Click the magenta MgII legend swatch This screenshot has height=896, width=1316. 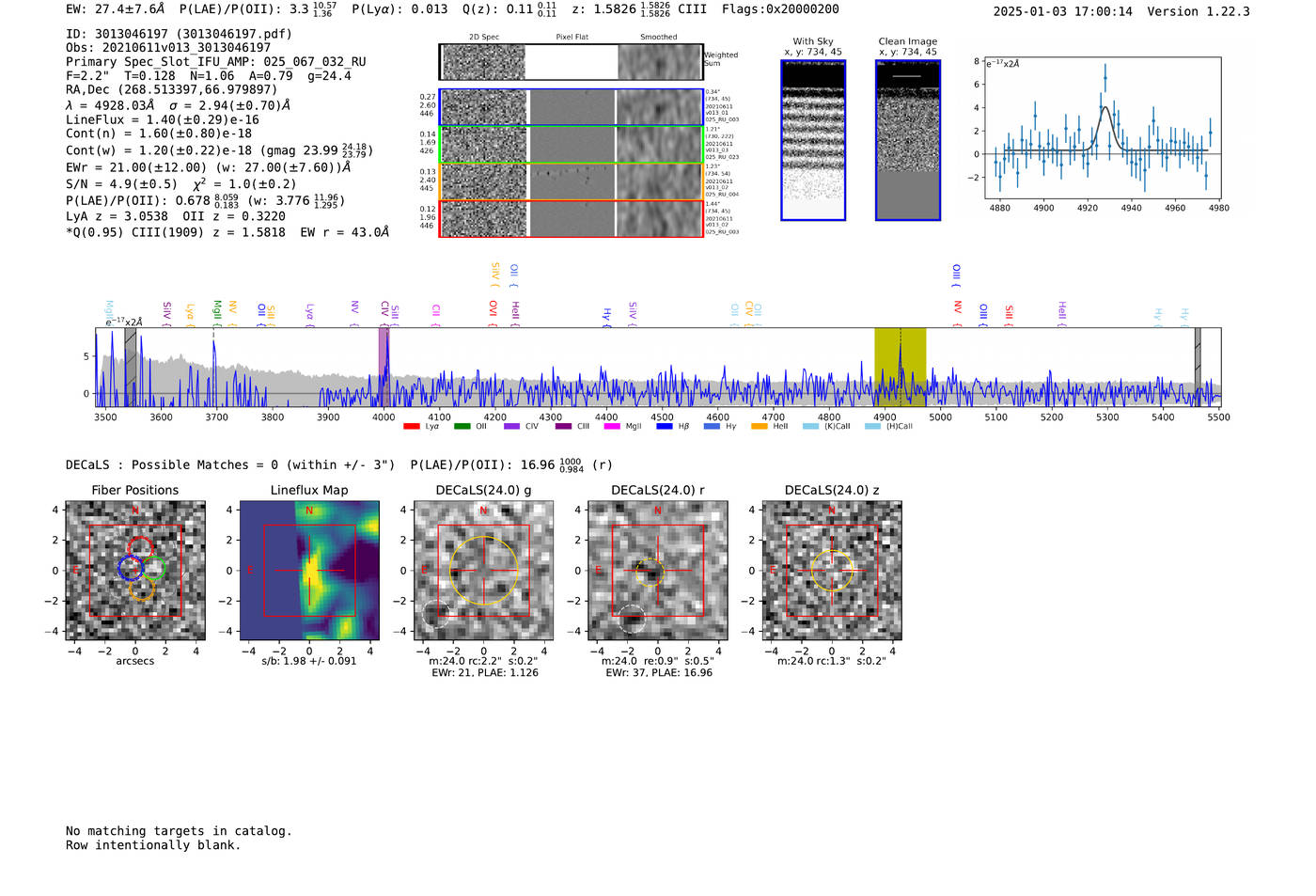click(x=612, y=427)
